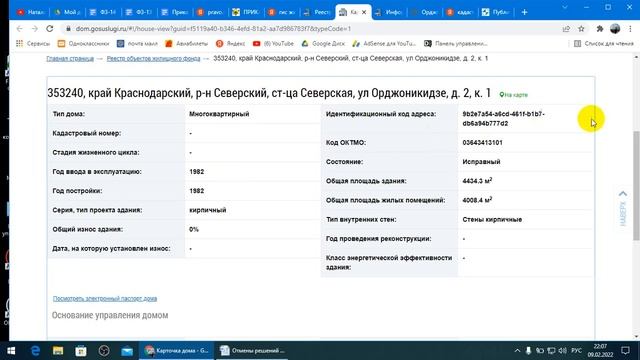
Task: Select OKTMO code value 03643413101
Action: click(x=482, y=142)
